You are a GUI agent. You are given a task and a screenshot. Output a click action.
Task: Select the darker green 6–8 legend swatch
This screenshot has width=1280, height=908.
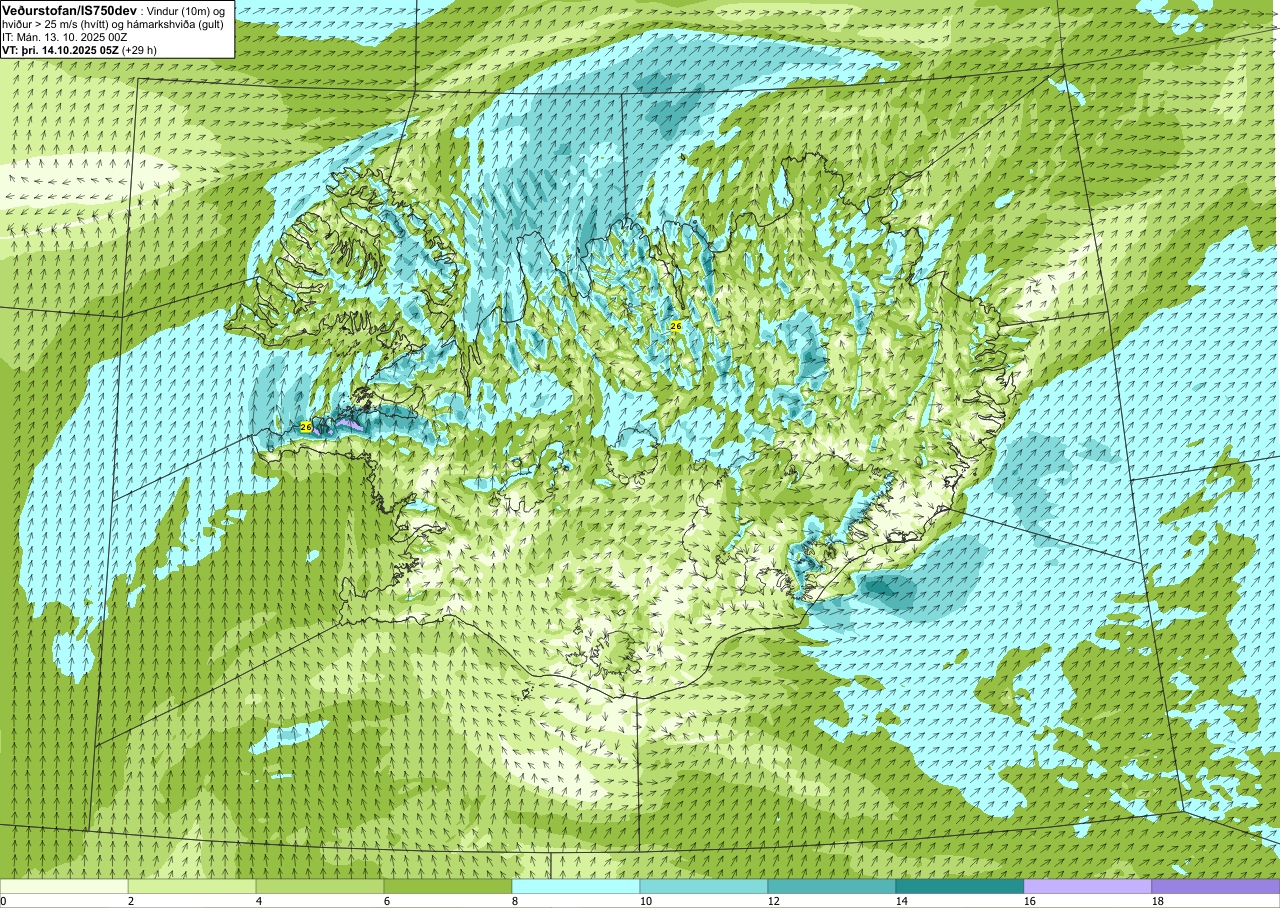(448, 886)
